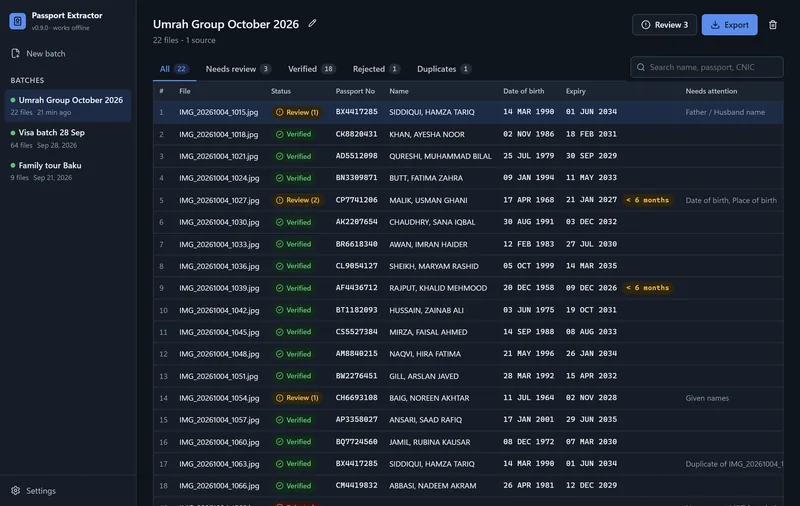Click the Expiry column header

pyautogui.click(x=576, y=91)
